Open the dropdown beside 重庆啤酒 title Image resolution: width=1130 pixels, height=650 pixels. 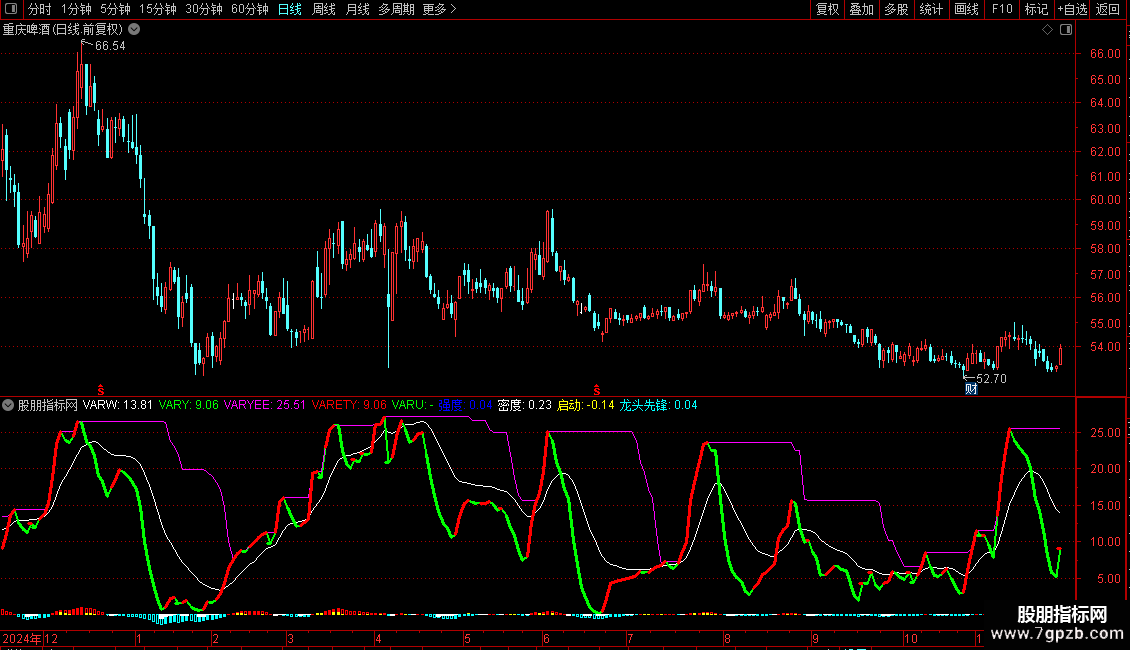click(x=134, y=29)
